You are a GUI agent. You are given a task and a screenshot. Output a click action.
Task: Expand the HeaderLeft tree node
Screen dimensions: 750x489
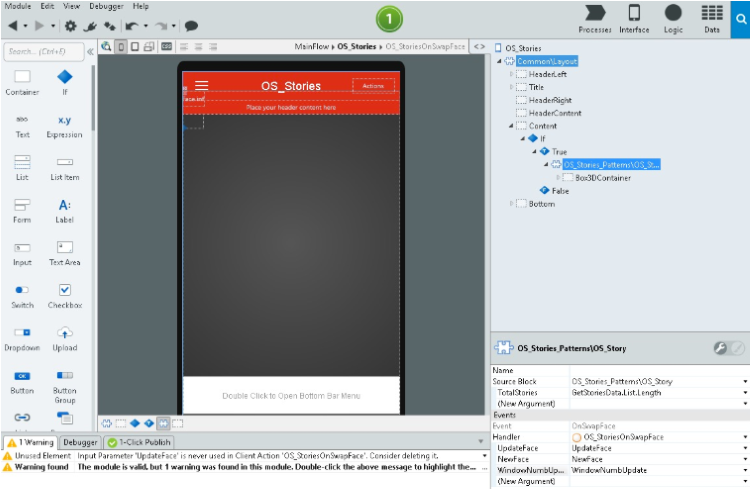pos(511,74)
